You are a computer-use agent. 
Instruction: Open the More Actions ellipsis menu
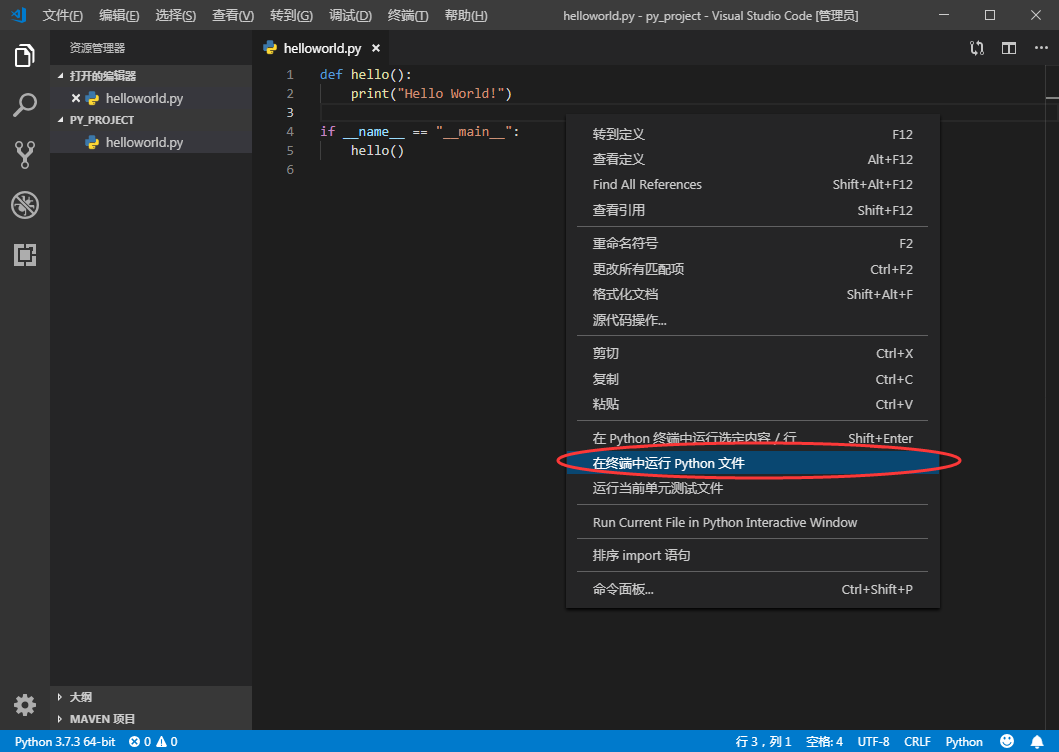pyautogui.click(x=1041, y=48)
